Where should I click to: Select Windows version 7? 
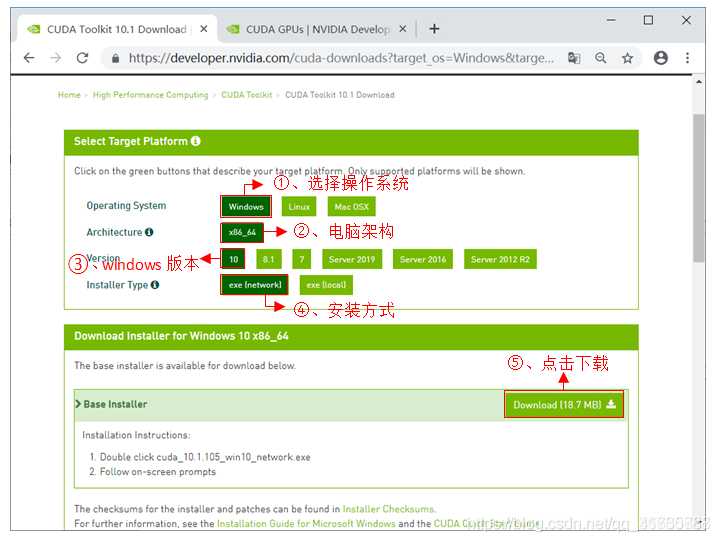(302, 259)
